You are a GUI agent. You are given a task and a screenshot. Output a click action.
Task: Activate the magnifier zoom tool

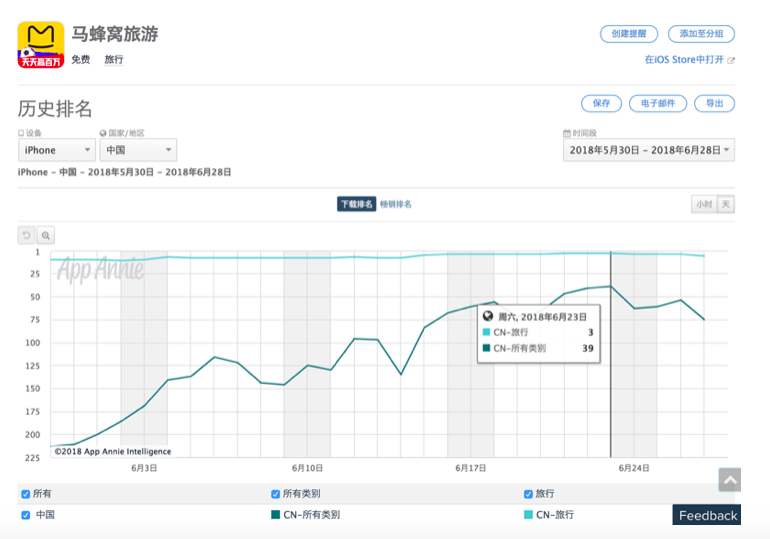click(x=46, y=235)
